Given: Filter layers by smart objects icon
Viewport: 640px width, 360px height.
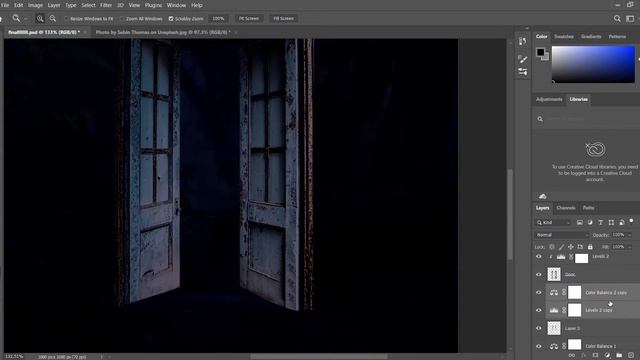Looking at the screenshot, I should (x=621, y=222).
